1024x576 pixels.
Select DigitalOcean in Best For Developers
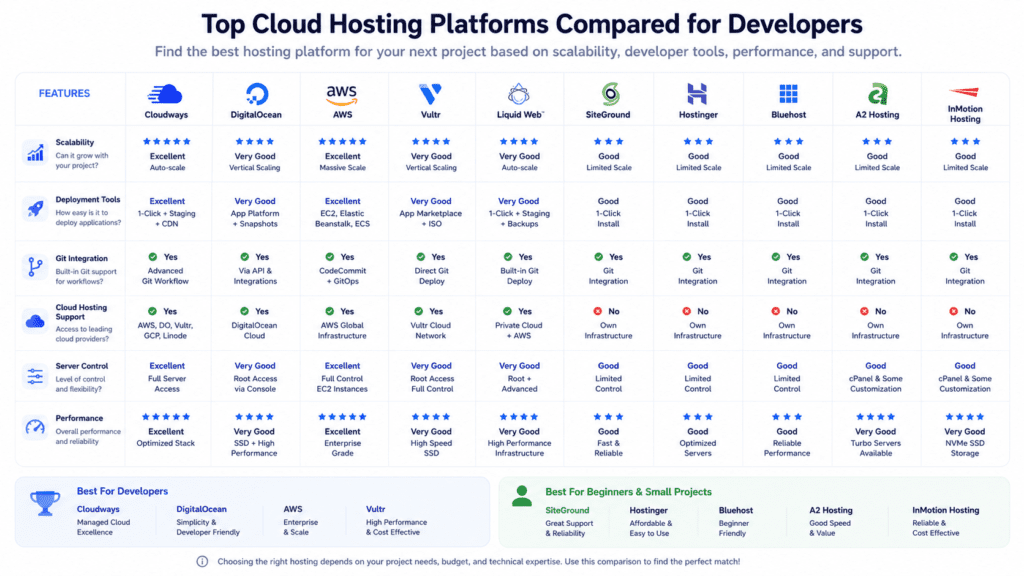[201, 509]
